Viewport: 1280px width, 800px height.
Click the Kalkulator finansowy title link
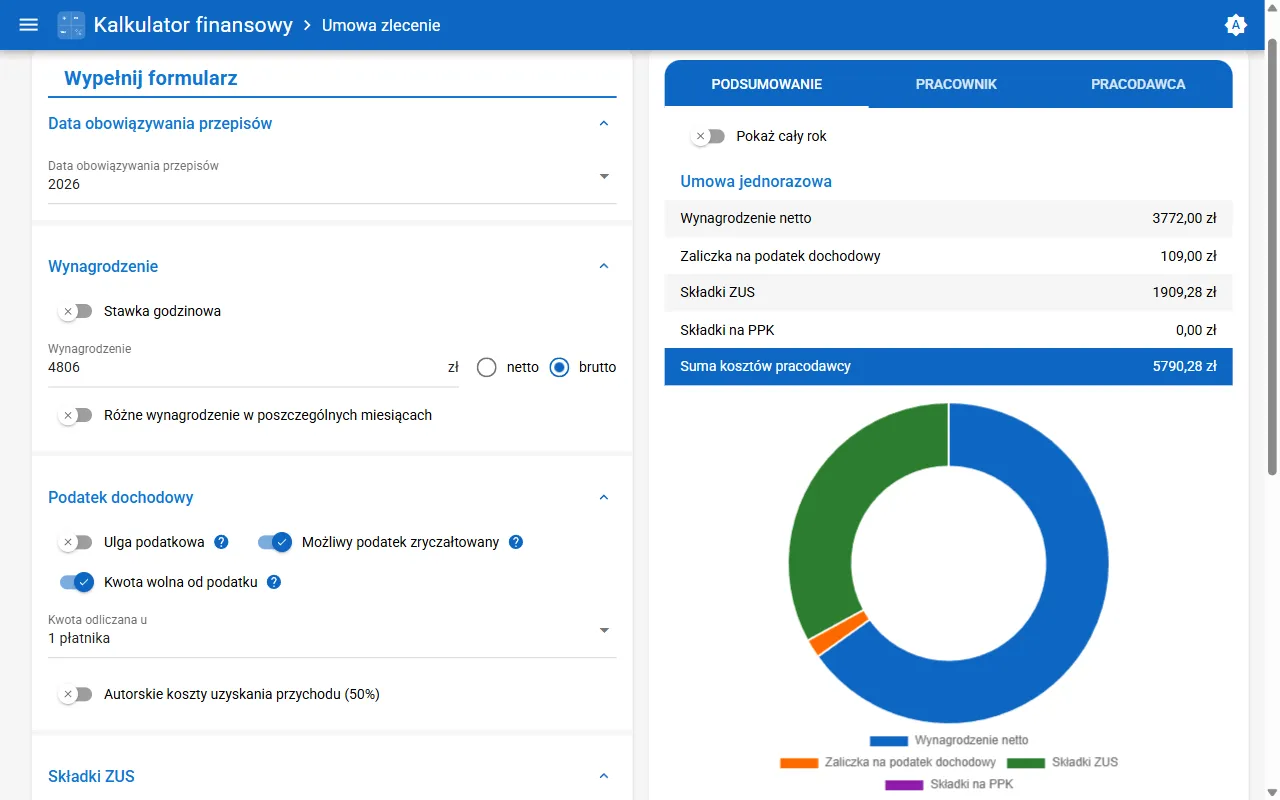pos(193,25)
